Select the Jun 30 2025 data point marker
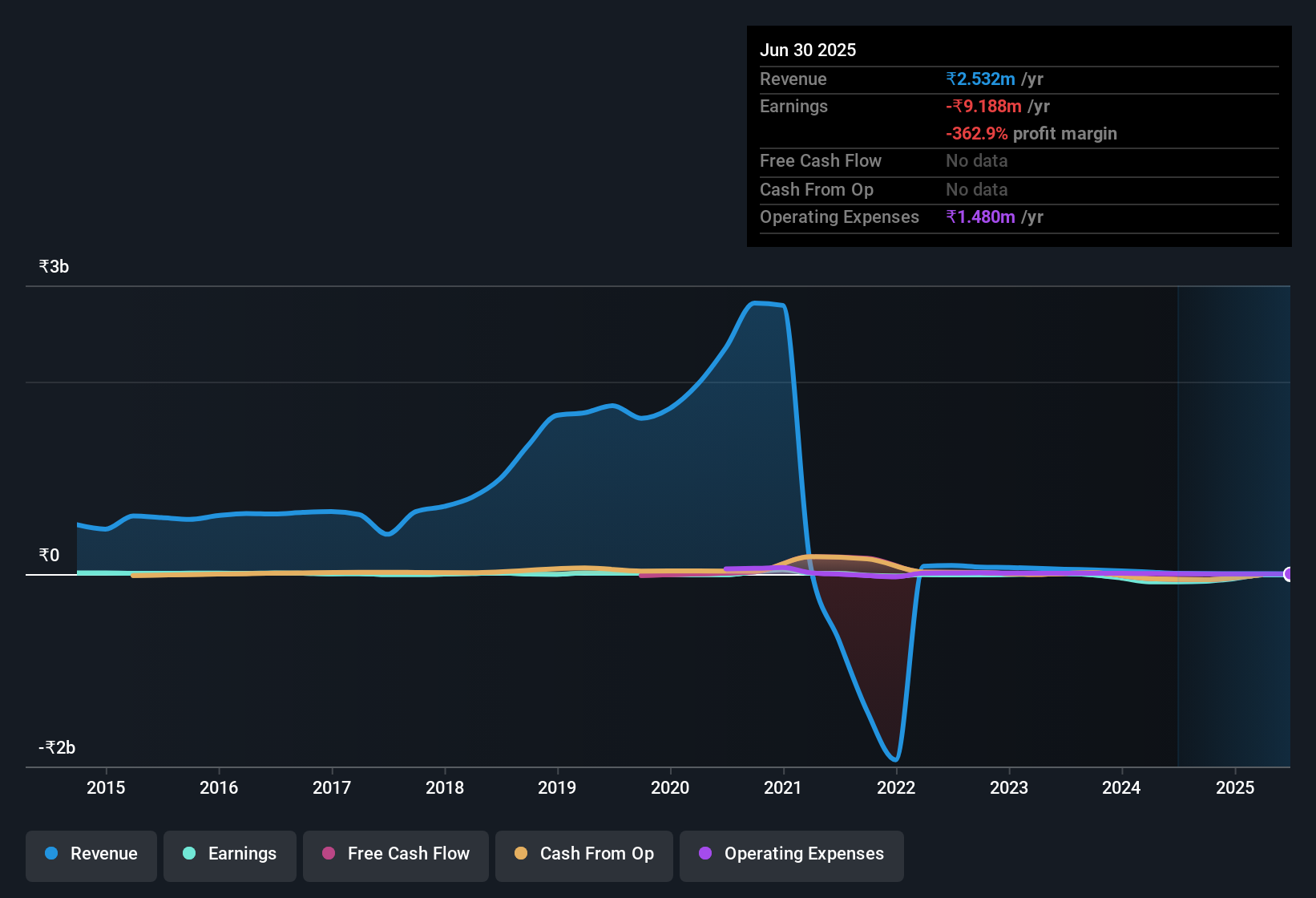 pos(1289,574)
